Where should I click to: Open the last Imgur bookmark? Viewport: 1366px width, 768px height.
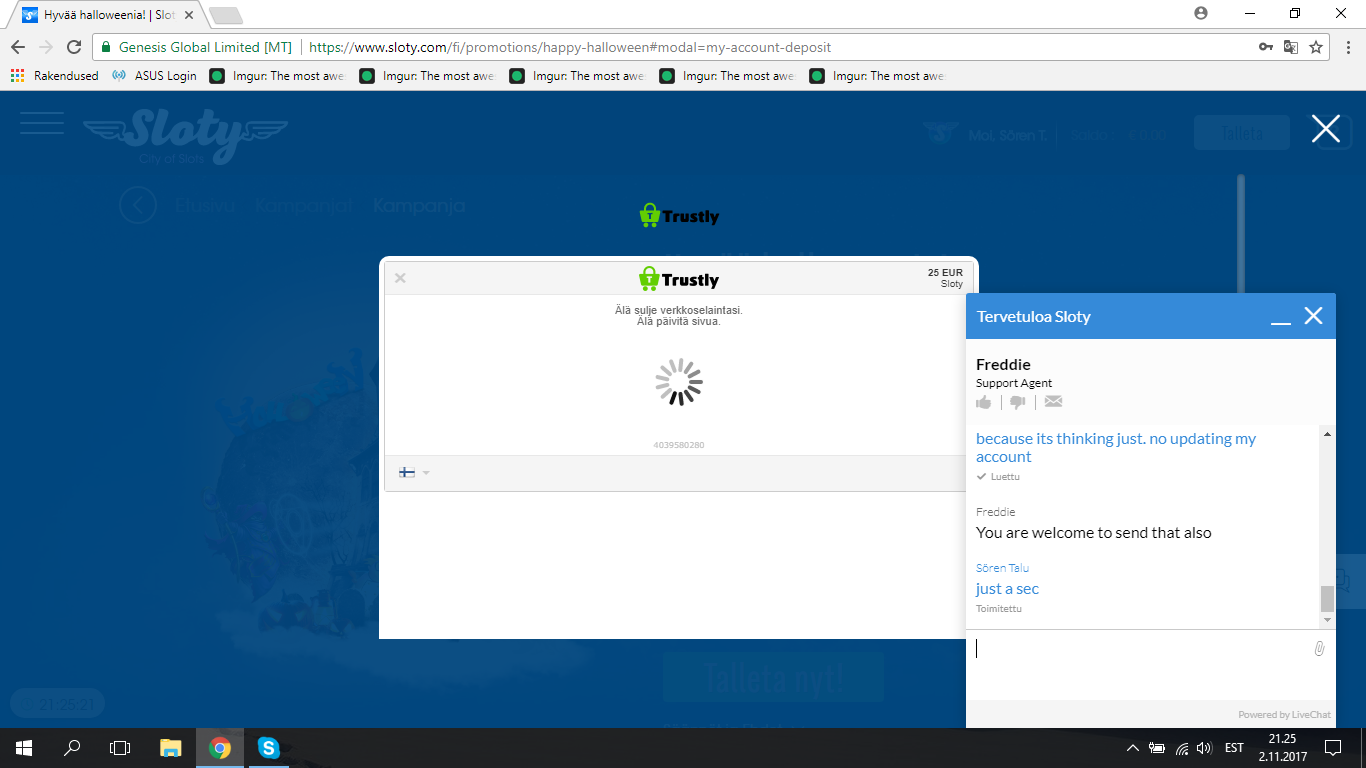pyautogui.click(x=877, y=76)
